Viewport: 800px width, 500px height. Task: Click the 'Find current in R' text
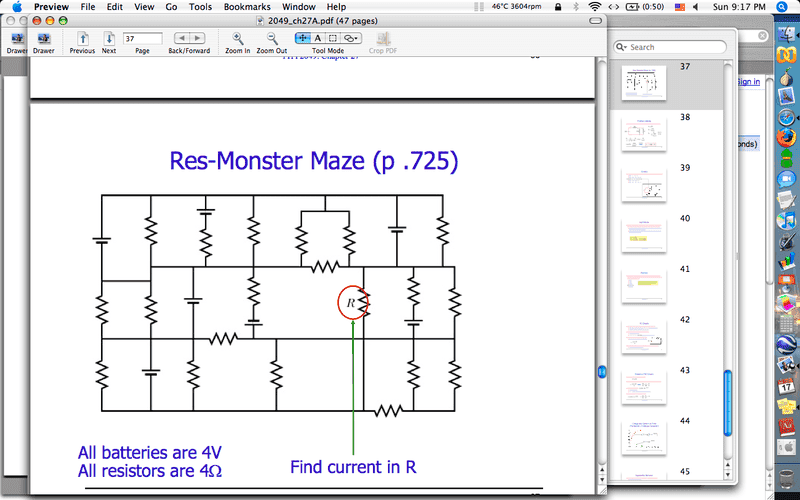tap(353, 467)
